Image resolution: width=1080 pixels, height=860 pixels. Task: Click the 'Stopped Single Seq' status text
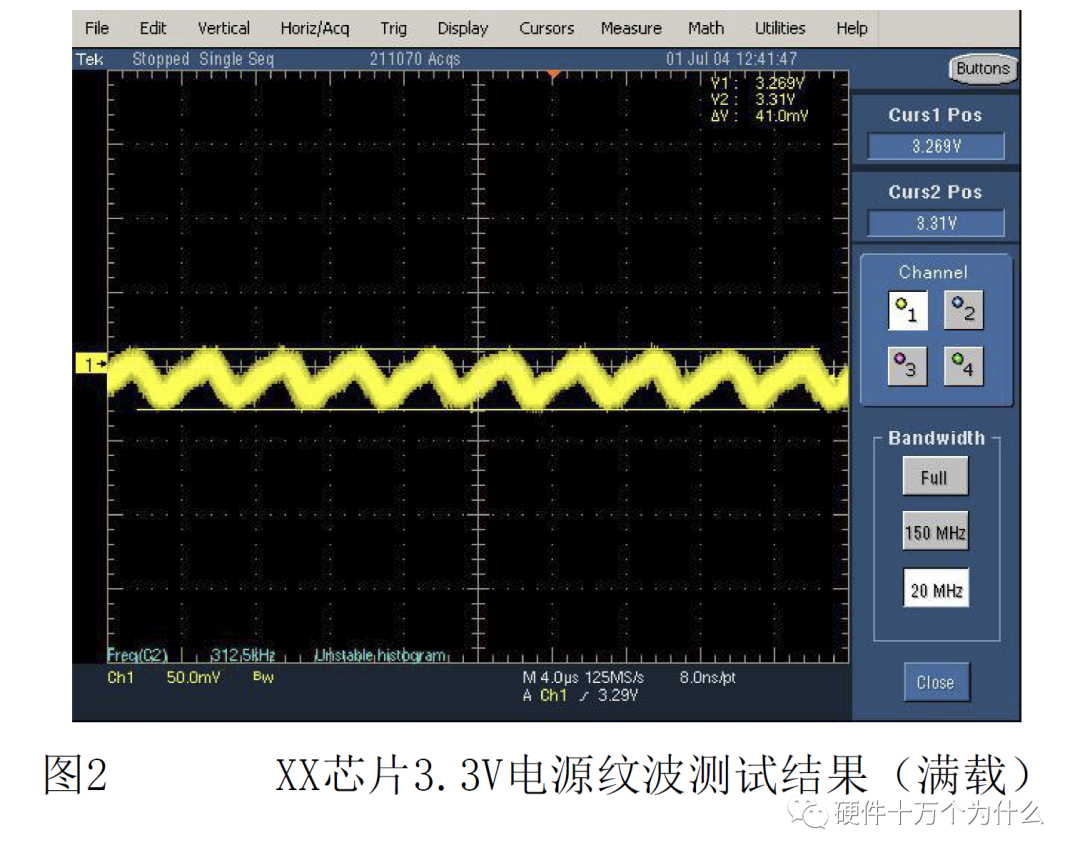tap(203, 59)
